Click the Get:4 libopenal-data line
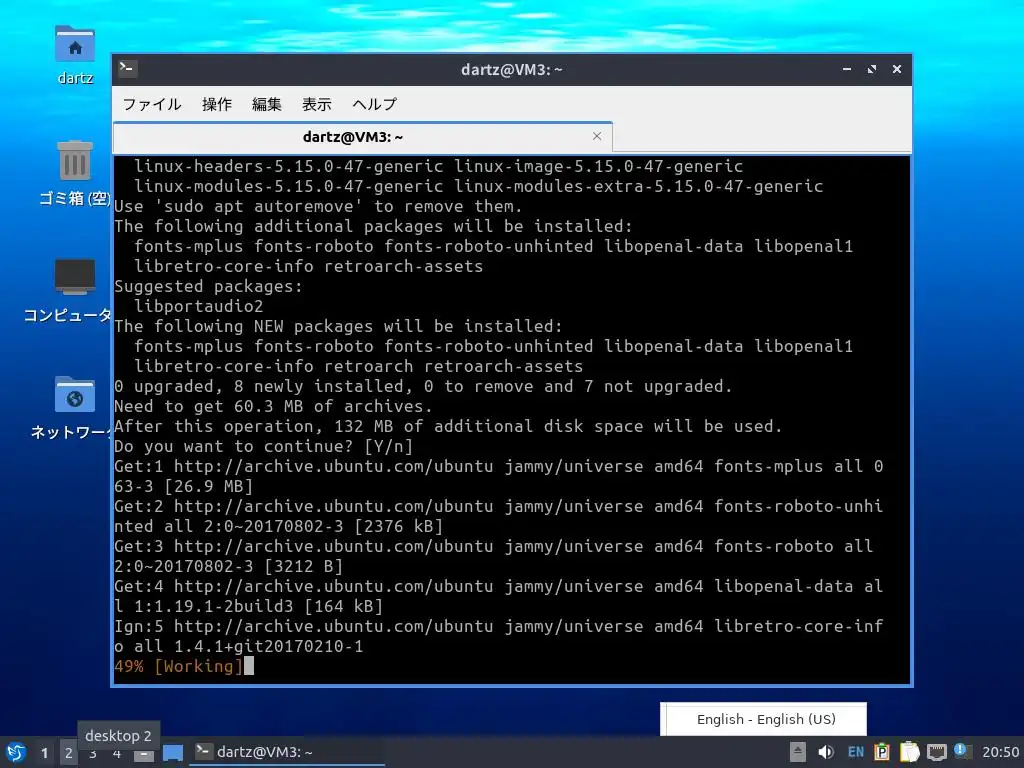Viewport: 1024px width, 768px height. coord(498,596)
